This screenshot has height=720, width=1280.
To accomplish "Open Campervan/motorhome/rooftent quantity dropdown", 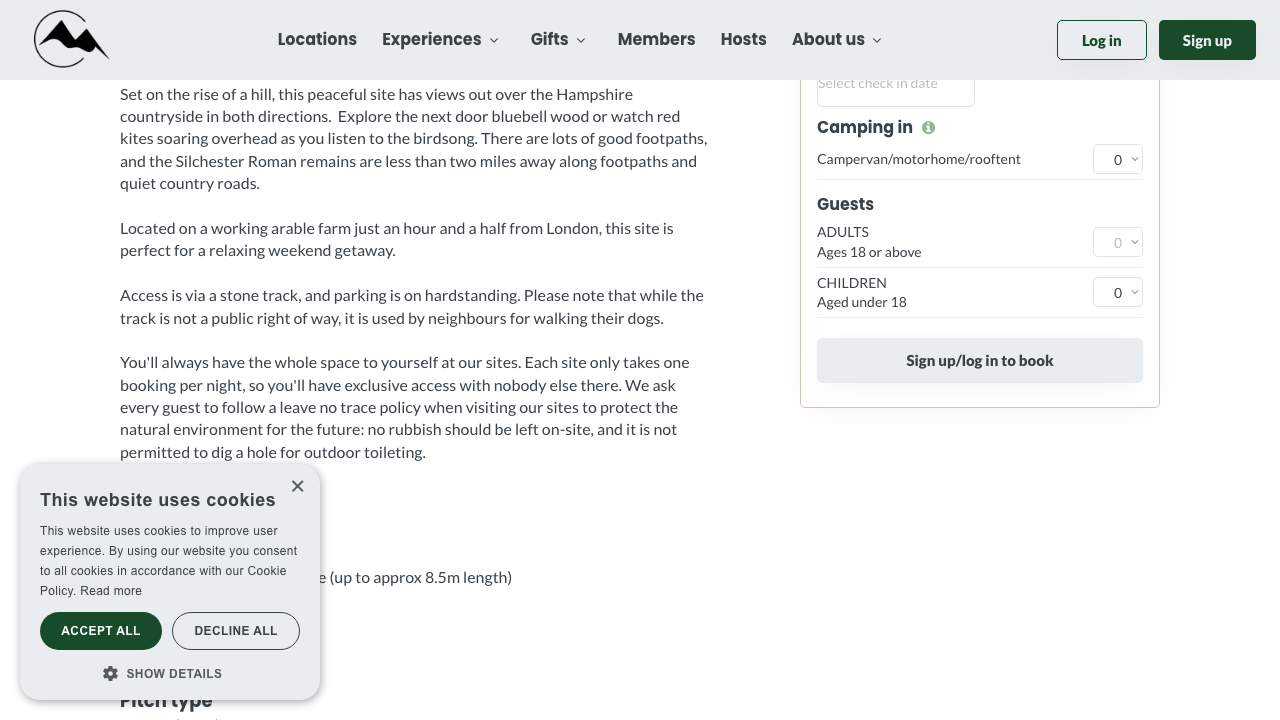I will pos(1117,160).
